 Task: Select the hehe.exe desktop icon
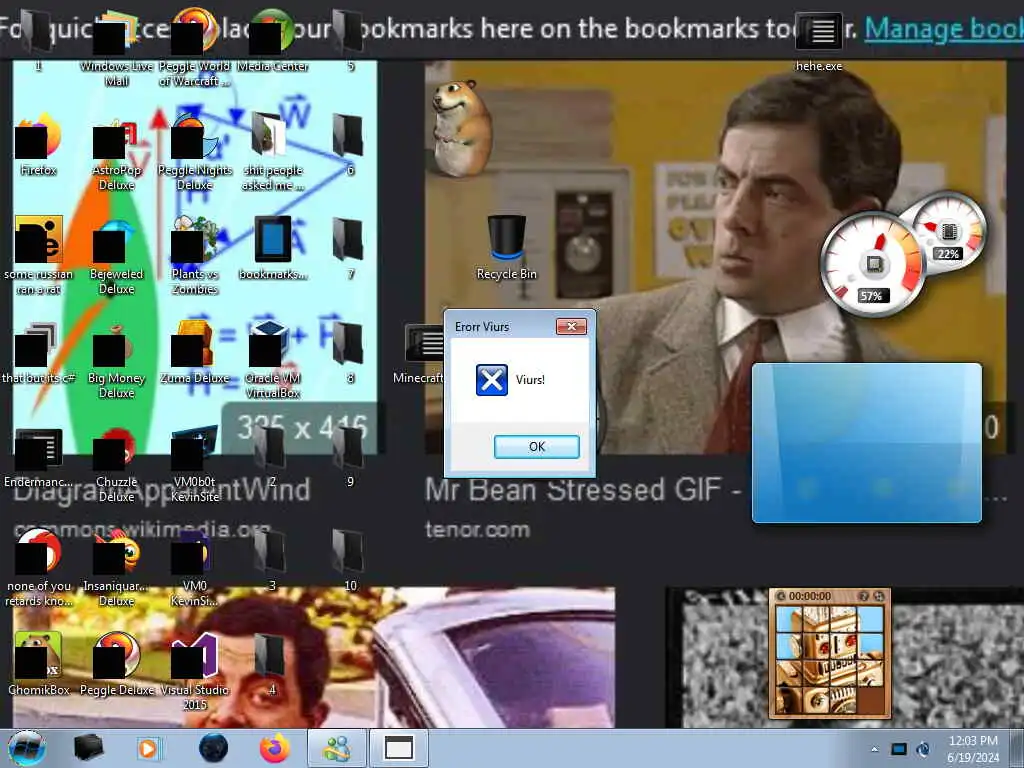tap(819, 39)
